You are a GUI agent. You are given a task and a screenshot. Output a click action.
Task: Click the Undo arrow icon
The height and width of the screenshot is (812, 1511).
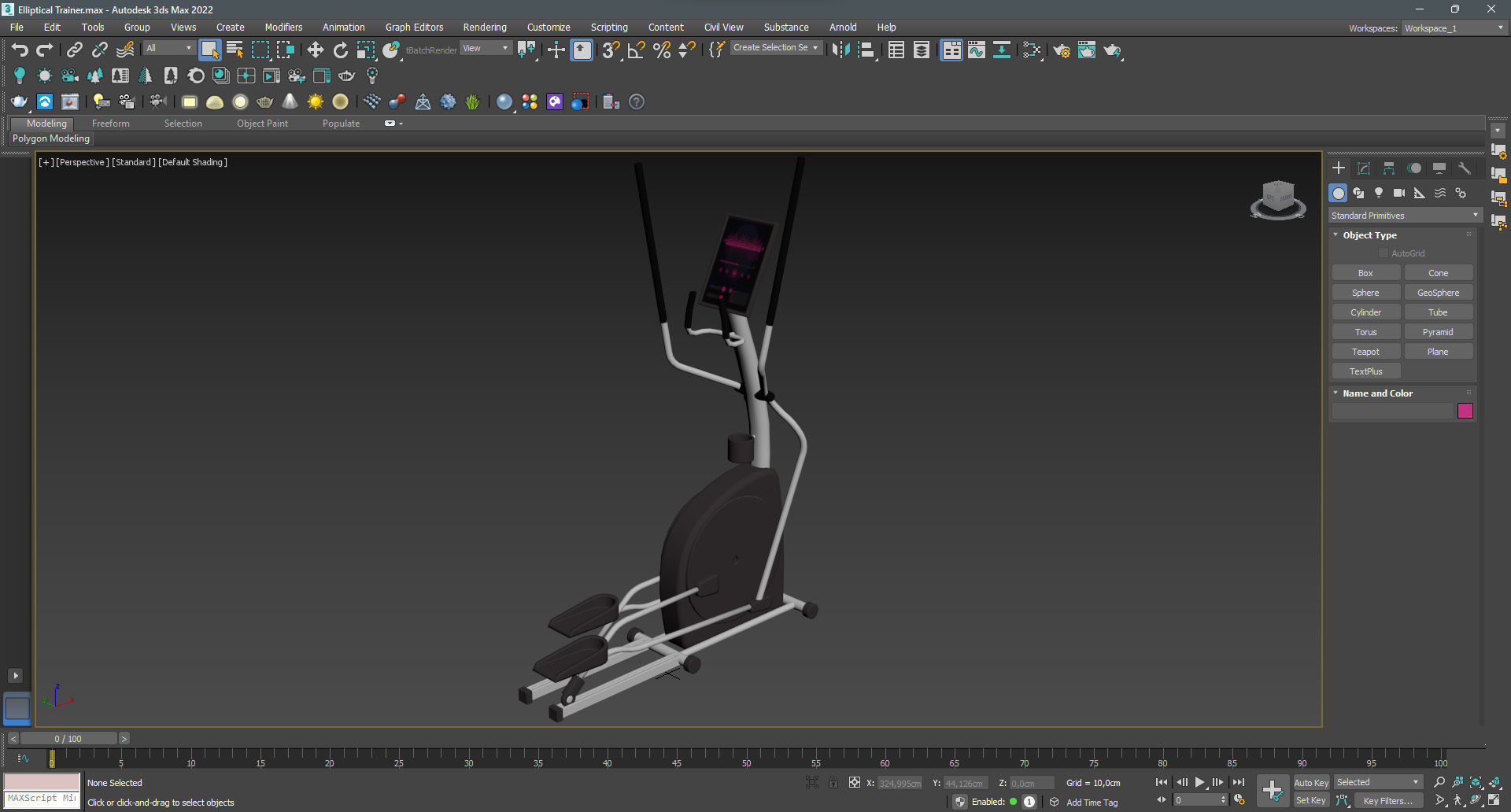click(20, 50)
